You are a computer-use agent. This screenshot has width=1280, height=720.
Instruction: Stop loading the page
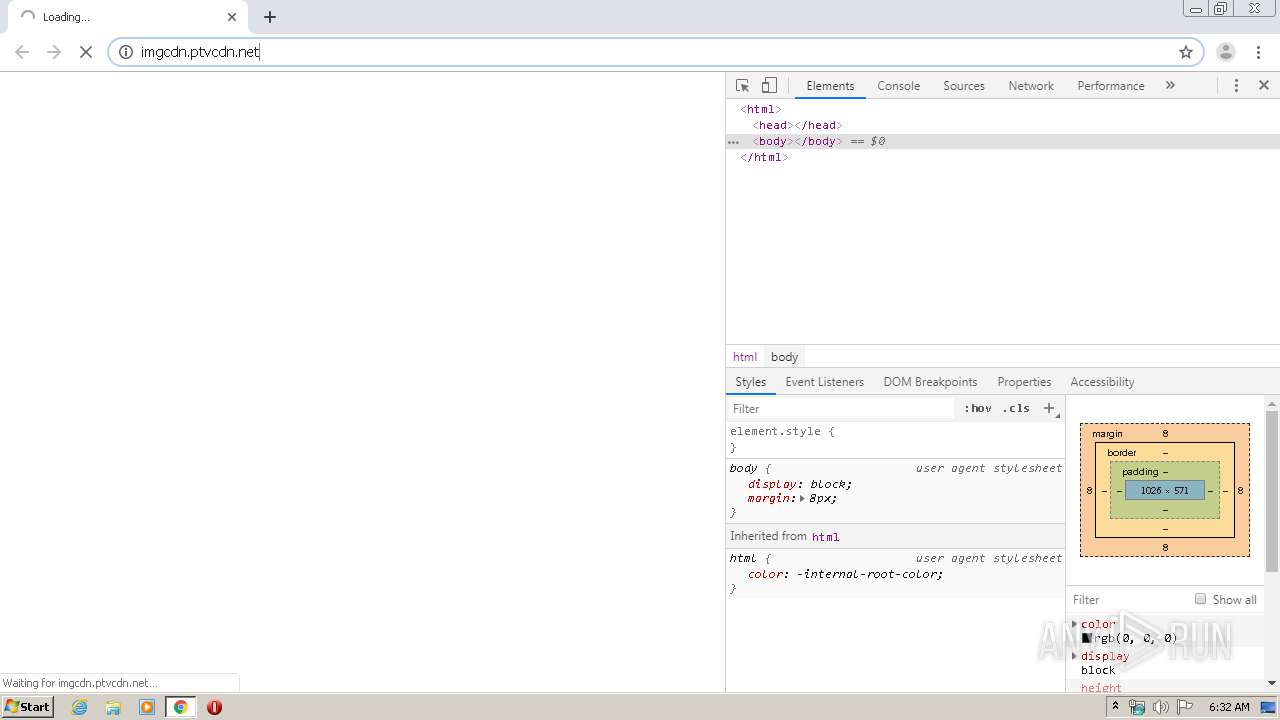click(x=86, y=52)
